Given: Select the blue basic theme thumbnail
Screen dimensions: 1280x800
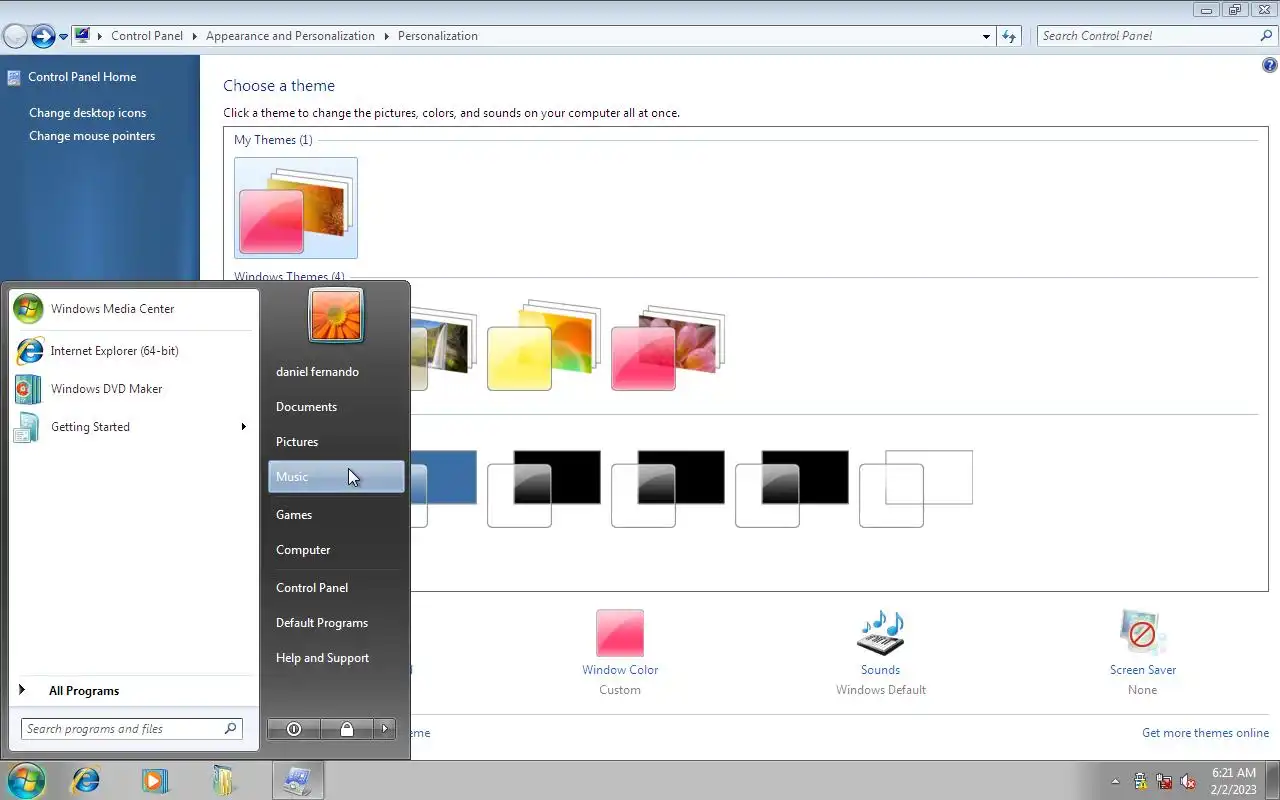Looking at the screenshot, I should pos(444,488).
